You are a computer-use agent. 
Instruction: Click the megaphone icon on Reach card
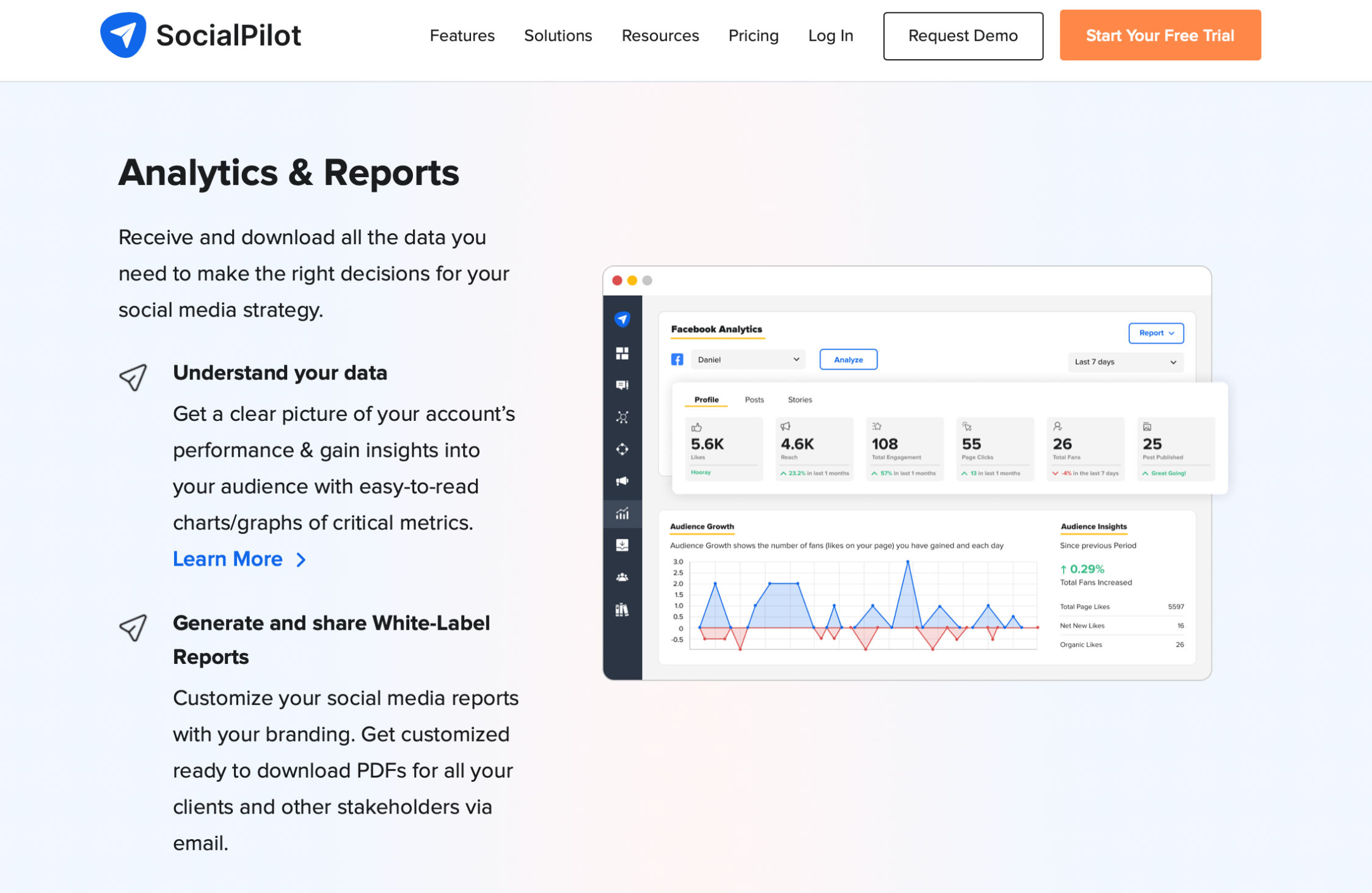pos(786,426)
